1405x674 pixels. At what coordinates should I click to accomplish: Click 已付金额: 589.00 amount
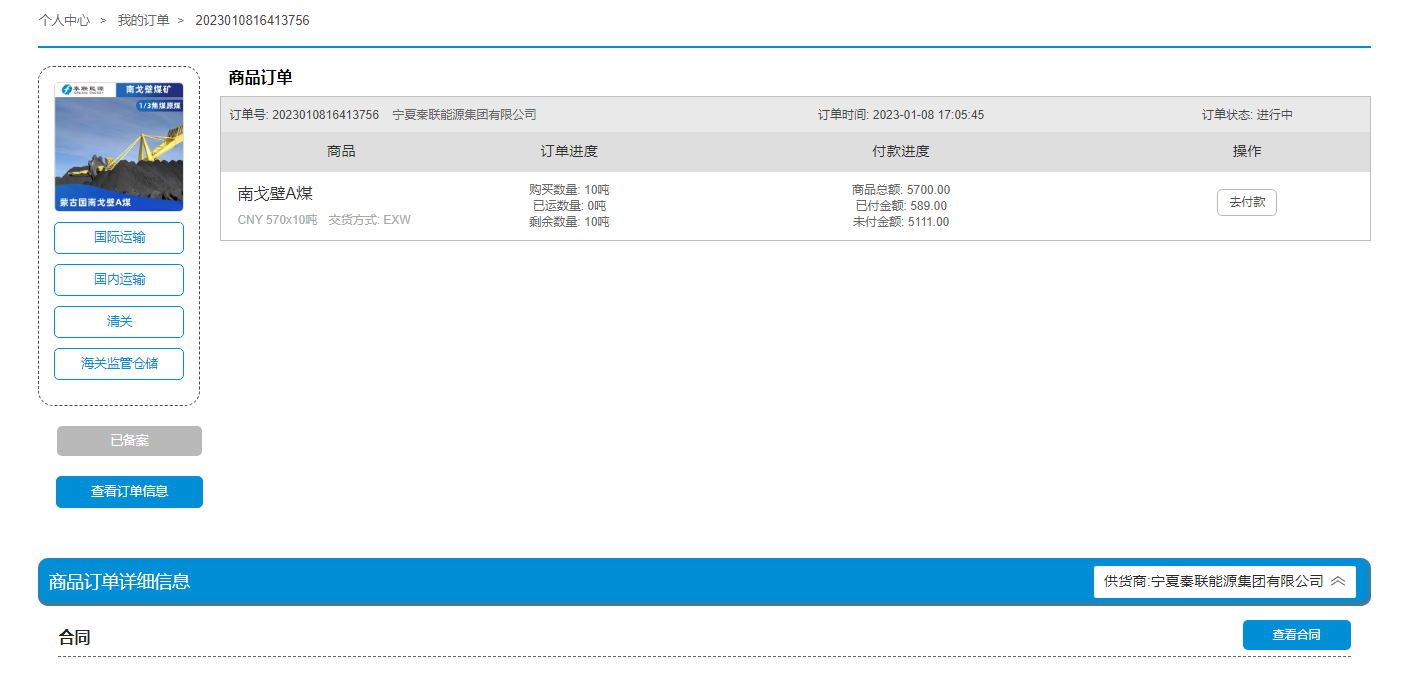click(x=901, y=206)
